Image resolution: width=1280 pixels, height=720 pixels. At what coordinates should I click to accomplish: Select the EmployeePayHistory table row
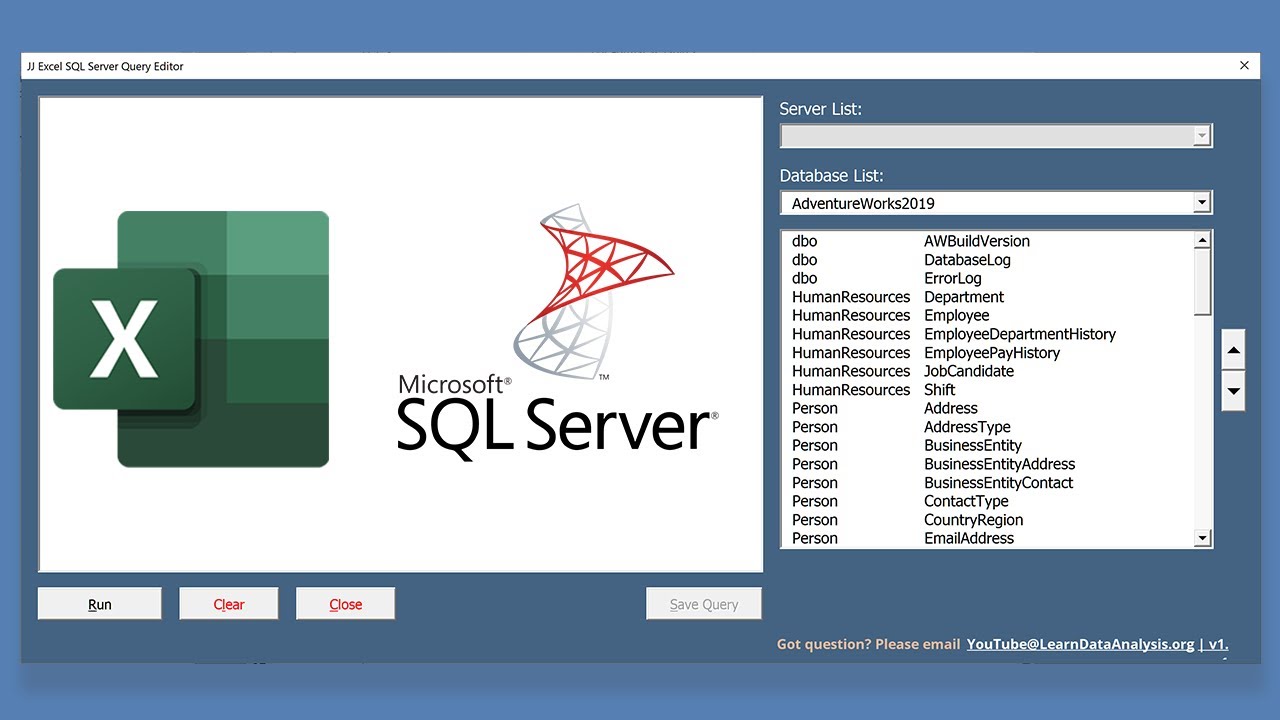[988, 353]
